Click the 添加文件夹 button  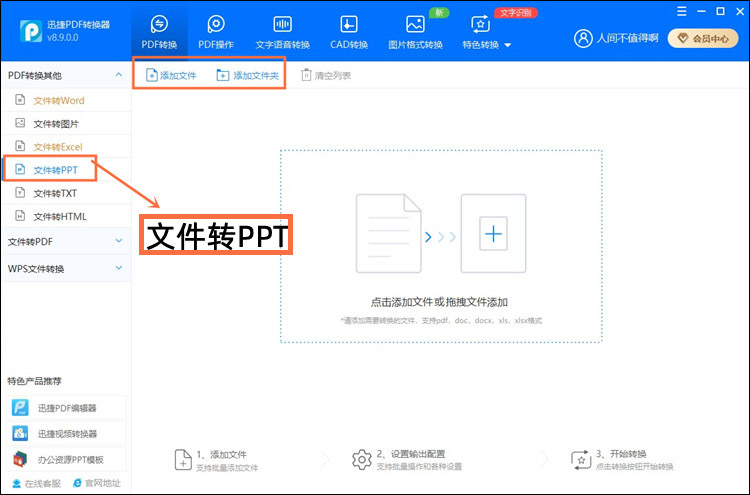[247, 75]
